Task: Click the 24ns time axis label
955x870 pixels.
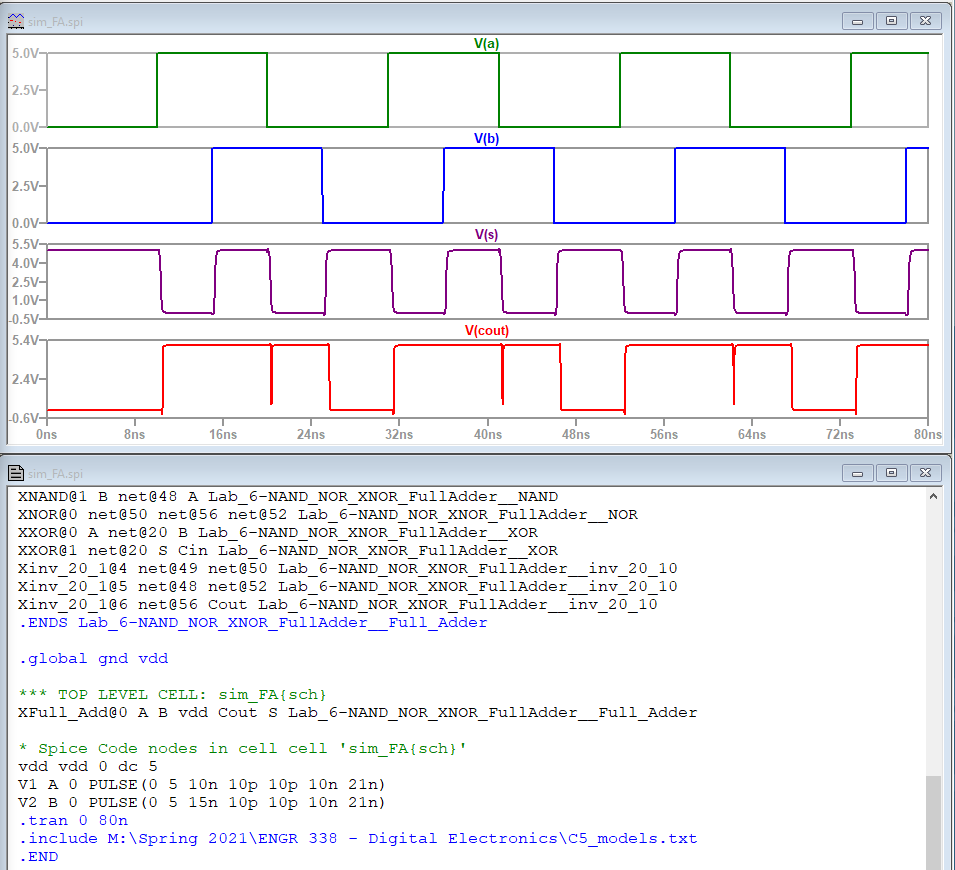Action: [311, 434]
